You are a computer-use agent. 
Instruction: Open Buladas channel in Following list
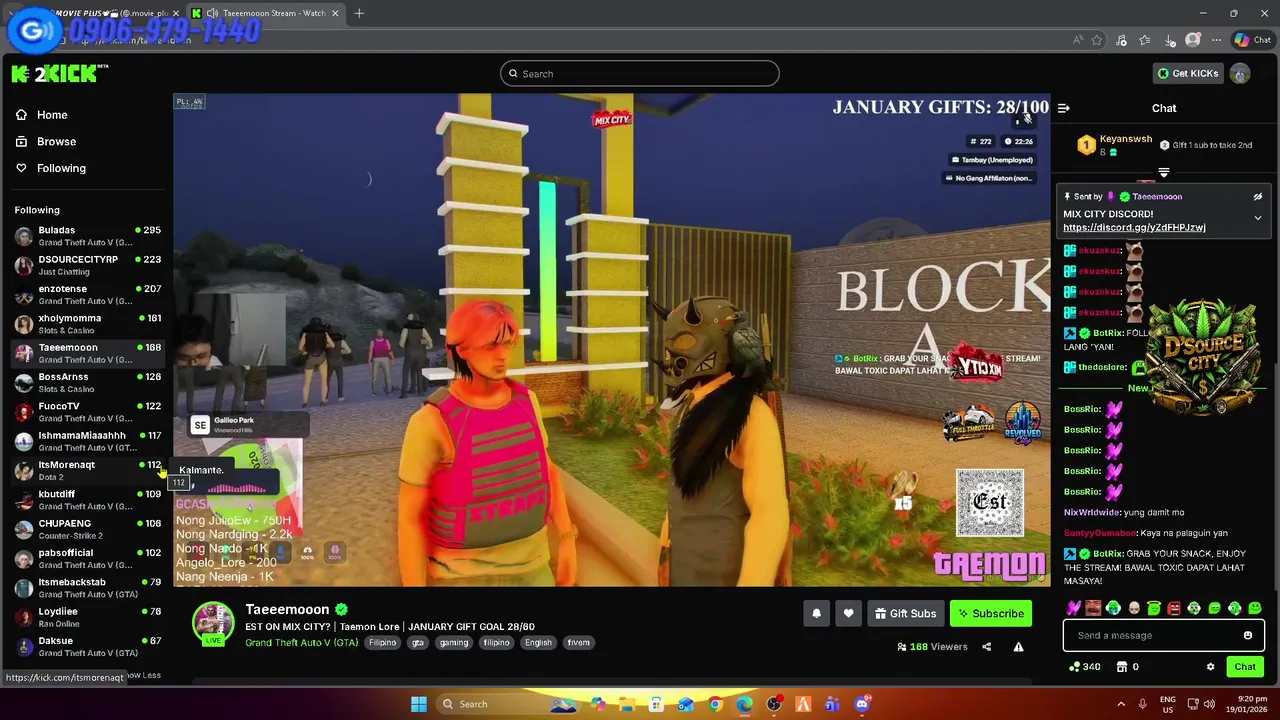[x=87, y=236]
